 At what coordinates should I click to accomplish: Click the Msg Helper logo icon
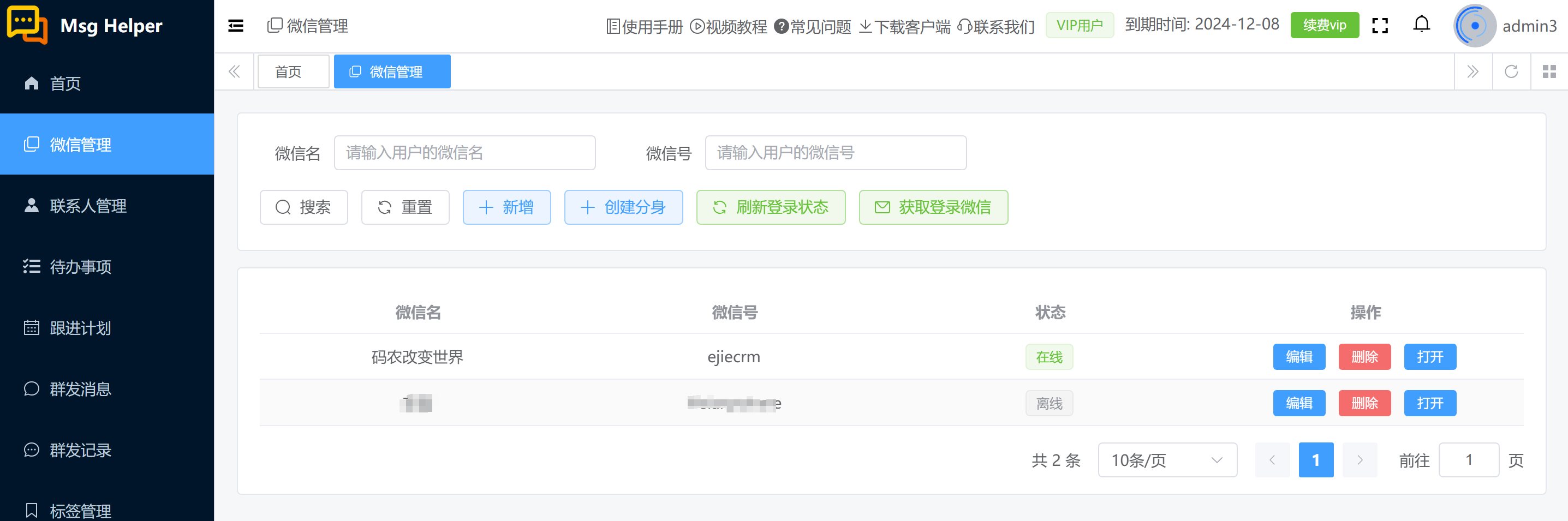pyautogui.click(x=27, y=25)
